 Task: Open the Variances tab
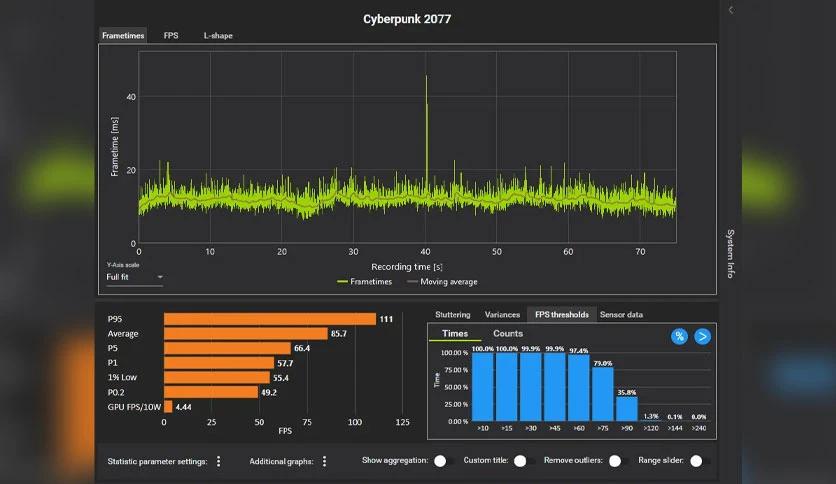click(502, 314)
